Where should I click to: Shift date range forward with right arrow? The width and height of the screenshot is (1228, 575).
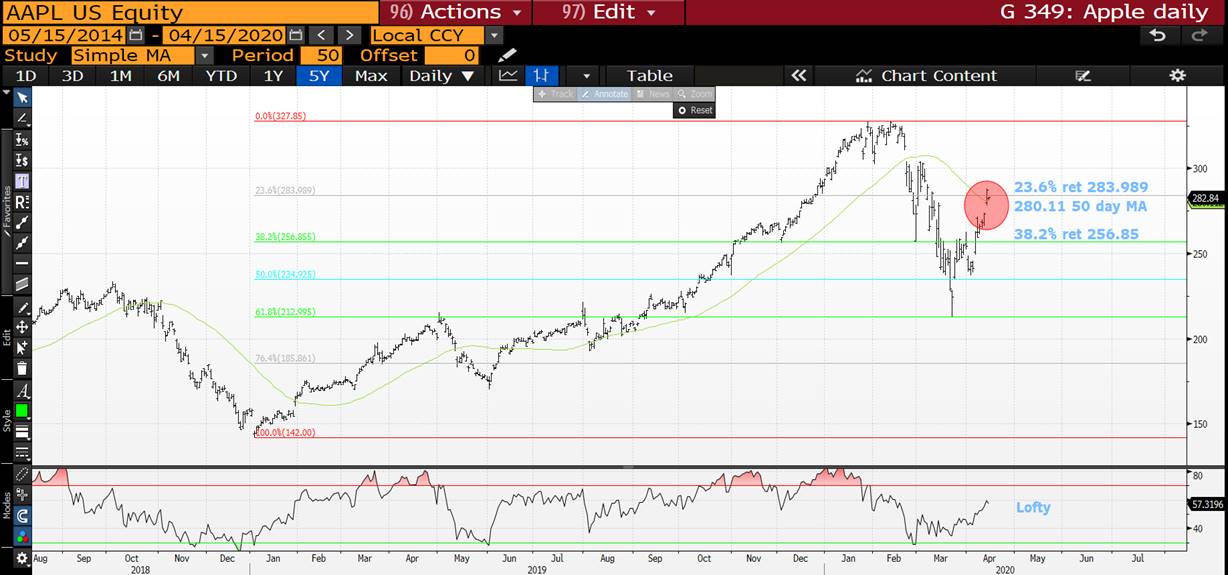(x=349, y=35)
